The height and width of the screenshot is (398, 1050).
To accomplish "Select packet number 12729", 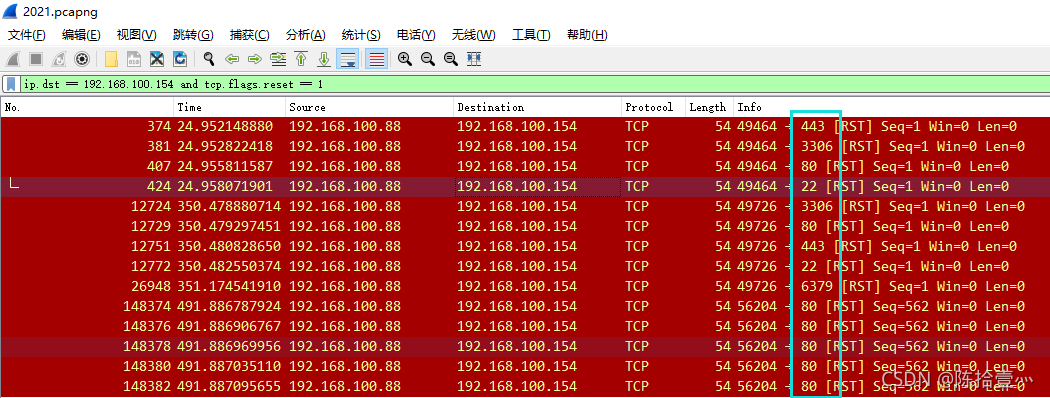I will 525,226.
